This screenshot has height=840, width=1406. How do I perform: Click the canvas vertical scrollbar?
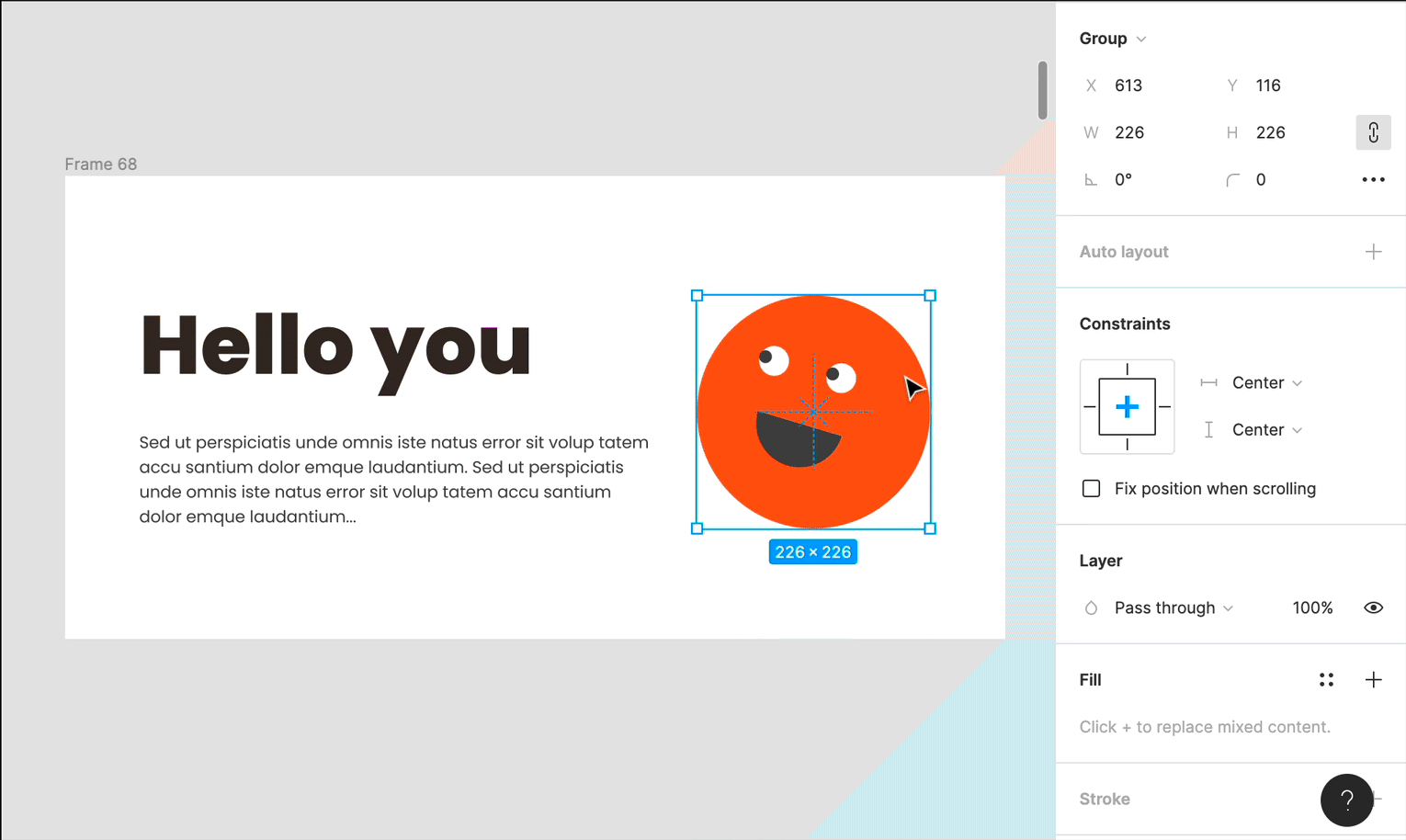(1042, 90)
